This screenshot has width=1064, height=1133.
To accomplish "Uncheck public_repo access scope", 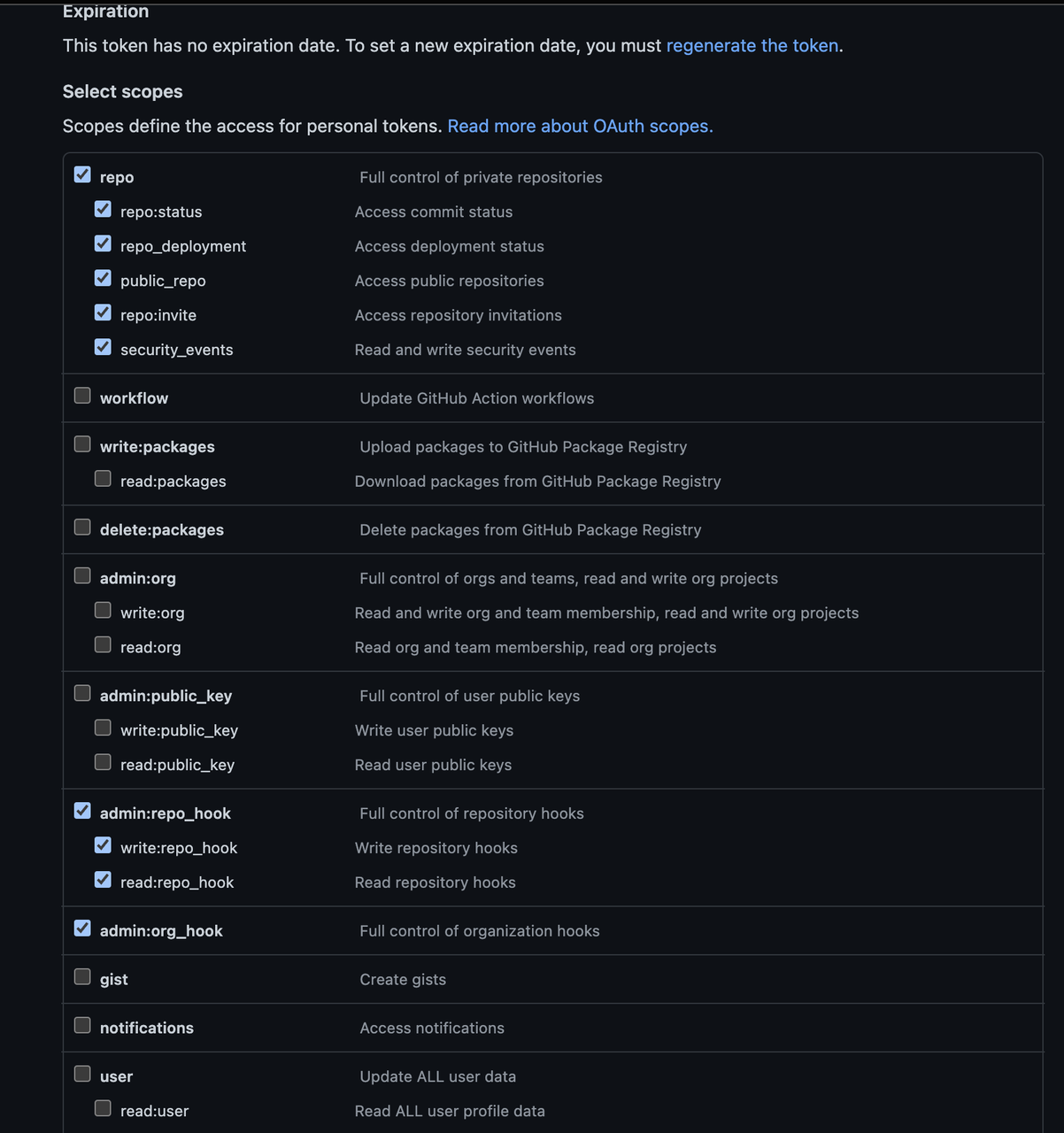I will [x=103, y=279].
